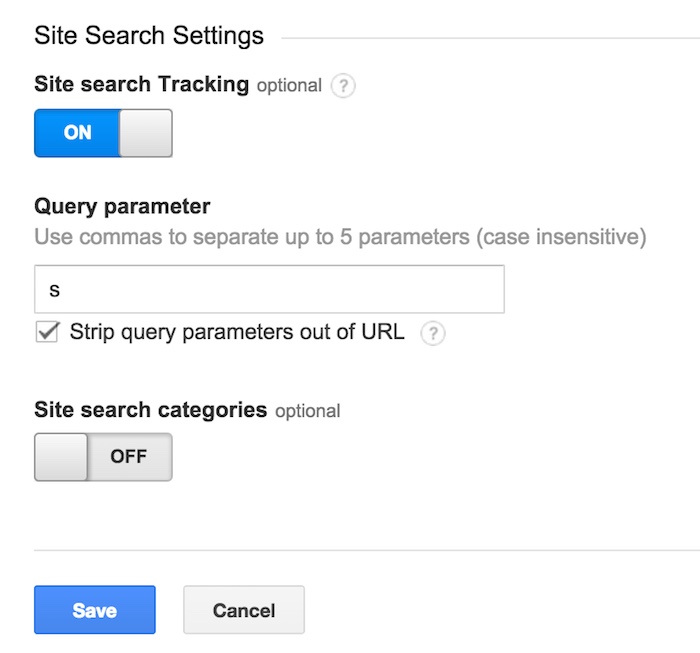Image resolution: width=700 pixels, height=653 pixels.
Task: Click the grey handle of categories switch
Action: pyautogui.click(x=61, y=457)
